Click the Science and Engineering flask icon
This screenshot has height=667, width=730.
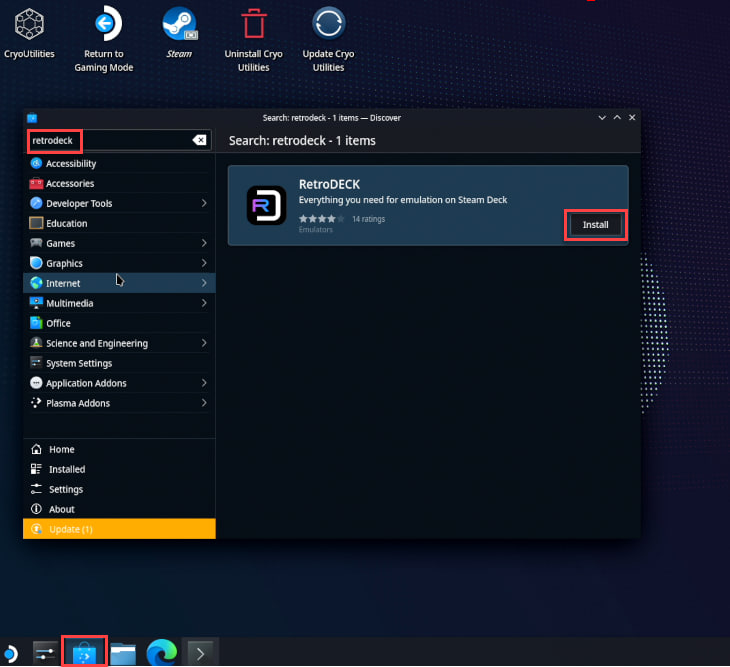click(36, 343)
